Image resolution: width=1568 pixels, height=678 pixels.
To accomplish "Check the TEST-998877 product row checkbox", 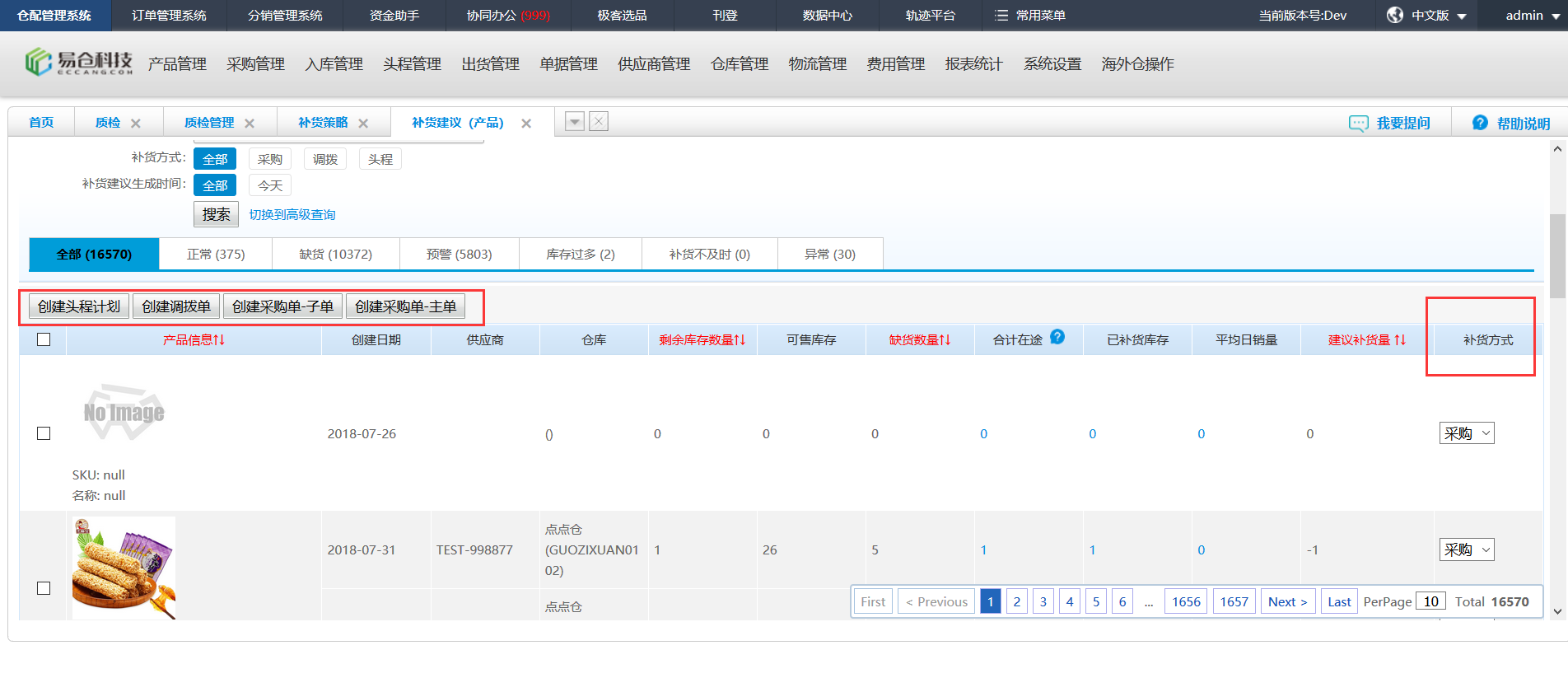I will [x=44, y=588].
